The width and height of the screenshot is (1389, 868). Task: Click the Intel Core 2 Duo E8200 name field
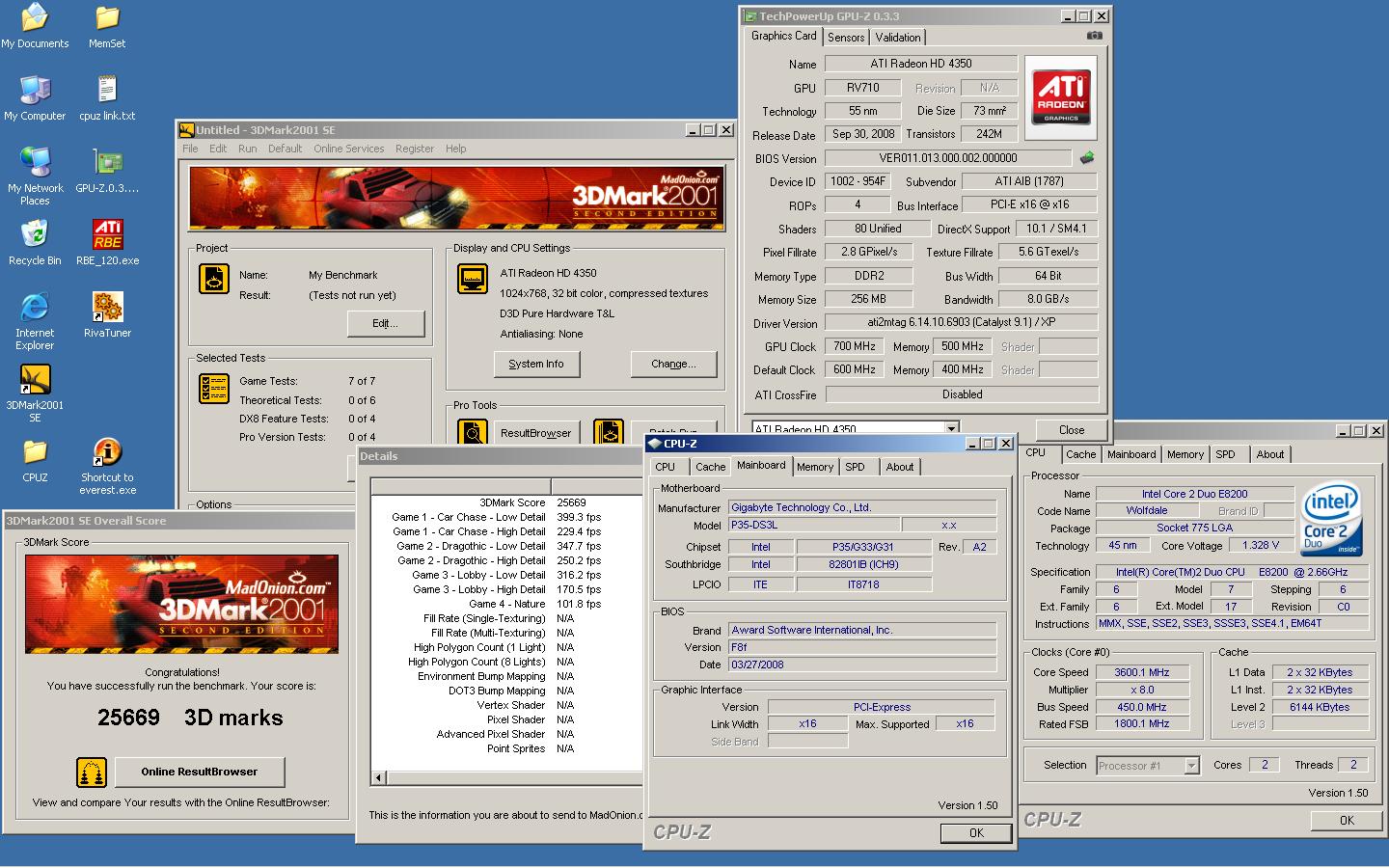[1194, 494]
